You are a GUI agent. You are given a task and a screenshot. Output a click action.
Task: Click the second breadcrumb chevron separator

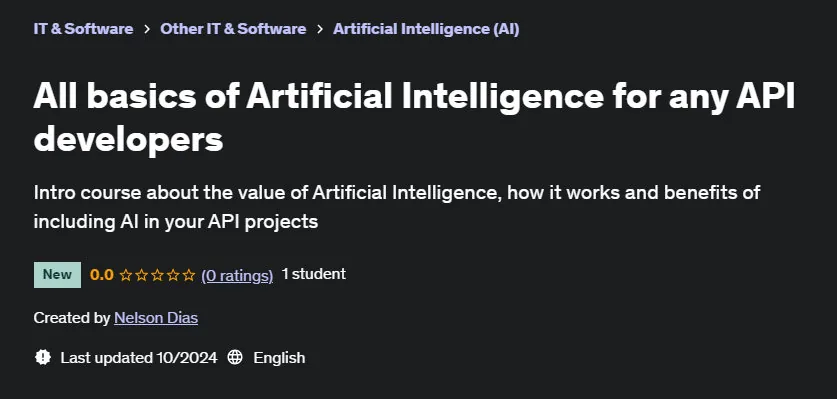point(320,29)
